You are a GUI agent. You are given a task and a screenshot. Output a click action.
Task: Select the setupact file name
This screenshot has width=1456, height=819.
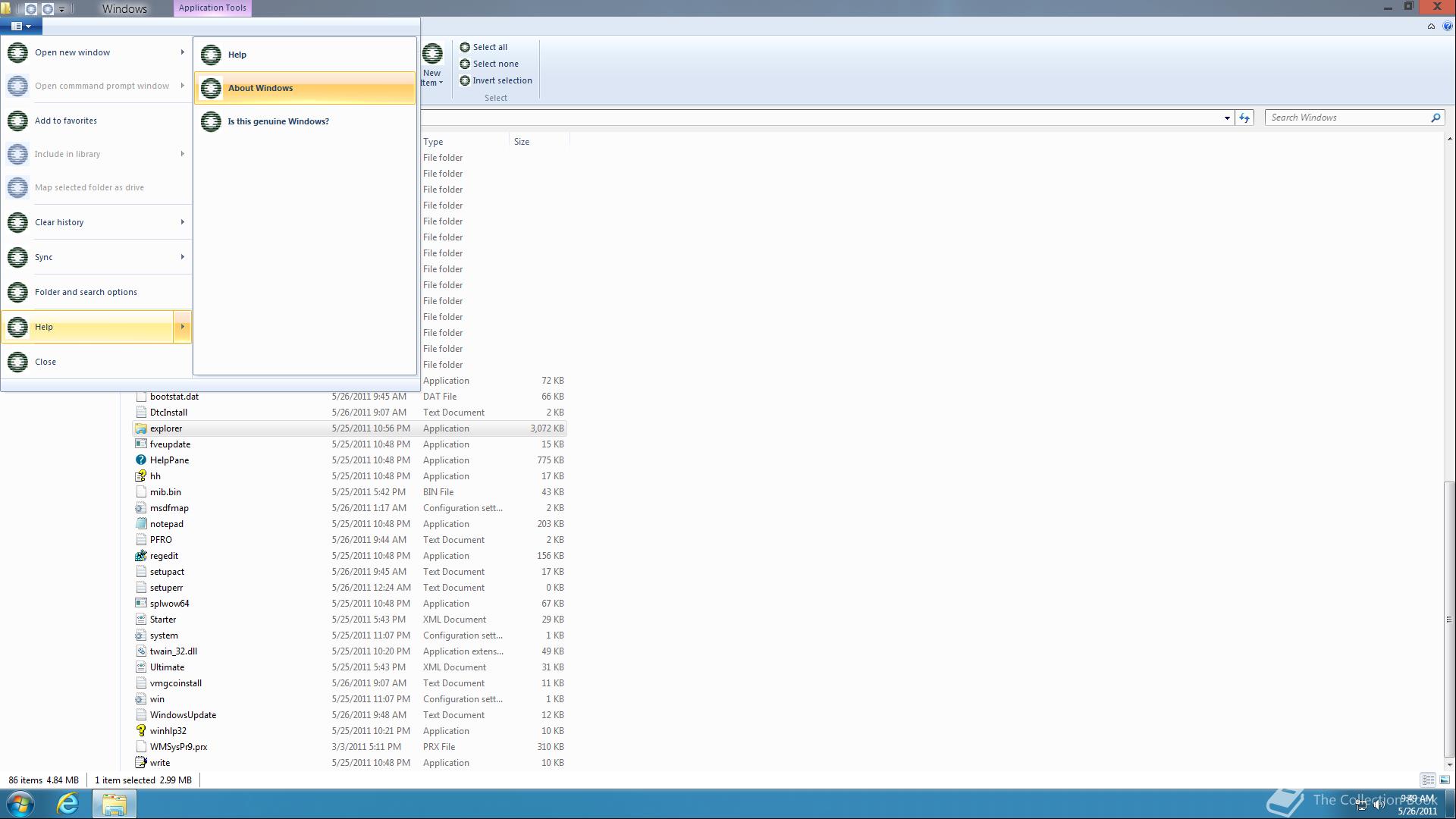167,572
